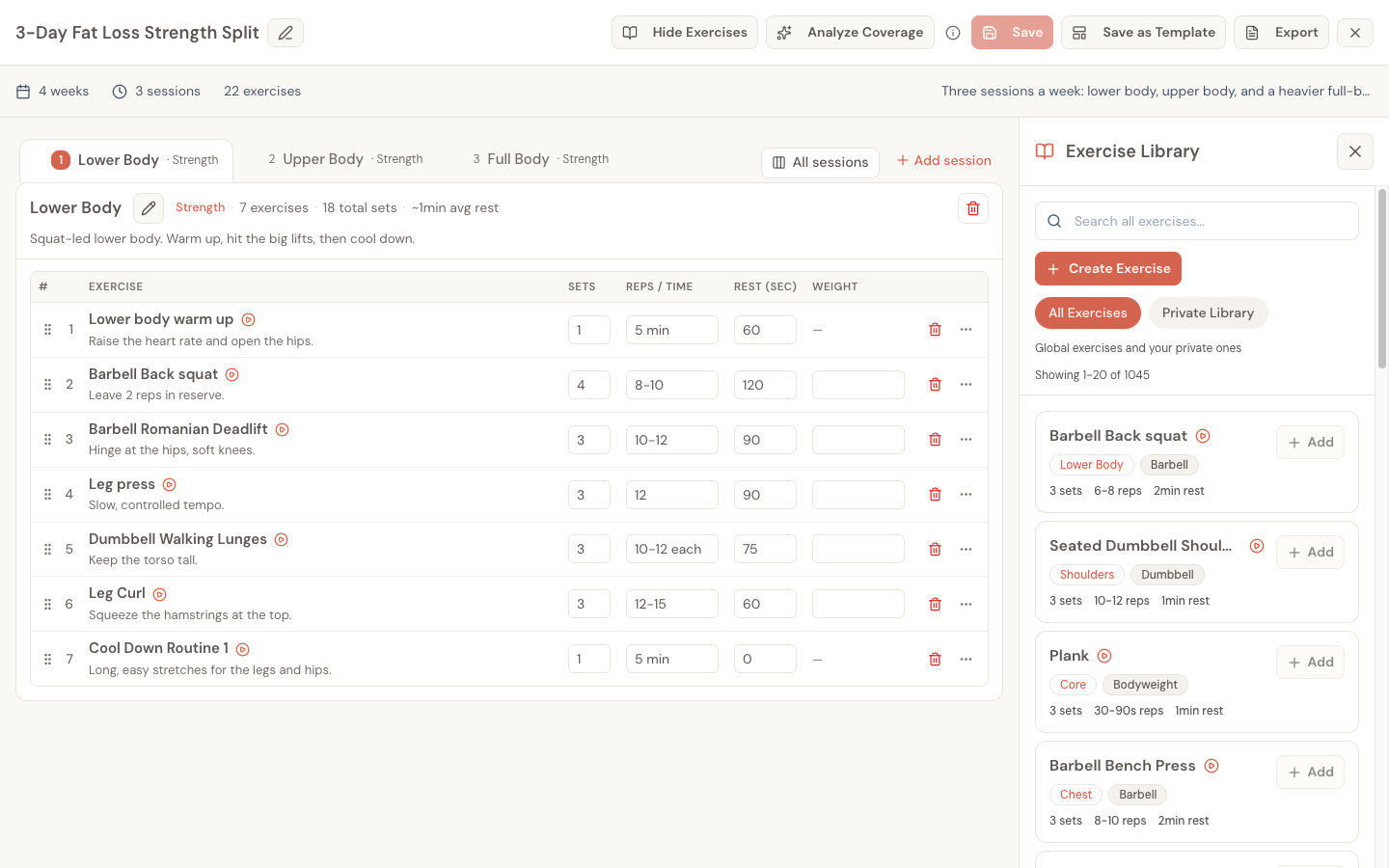Open more options for Barbell Back squat

(966, 385)
